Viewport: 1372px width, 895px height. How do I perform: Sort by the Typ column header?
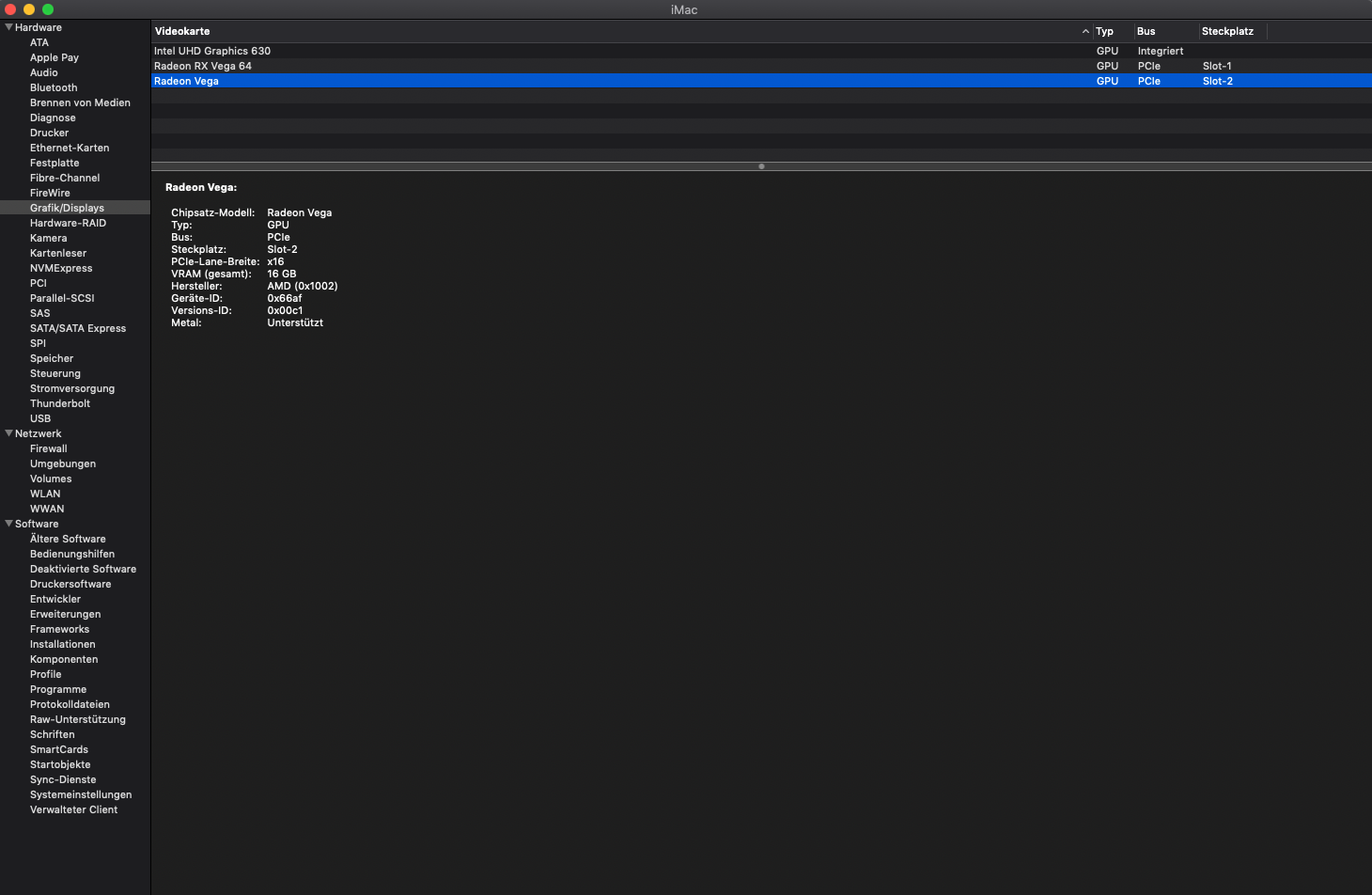coord(1104,31)
